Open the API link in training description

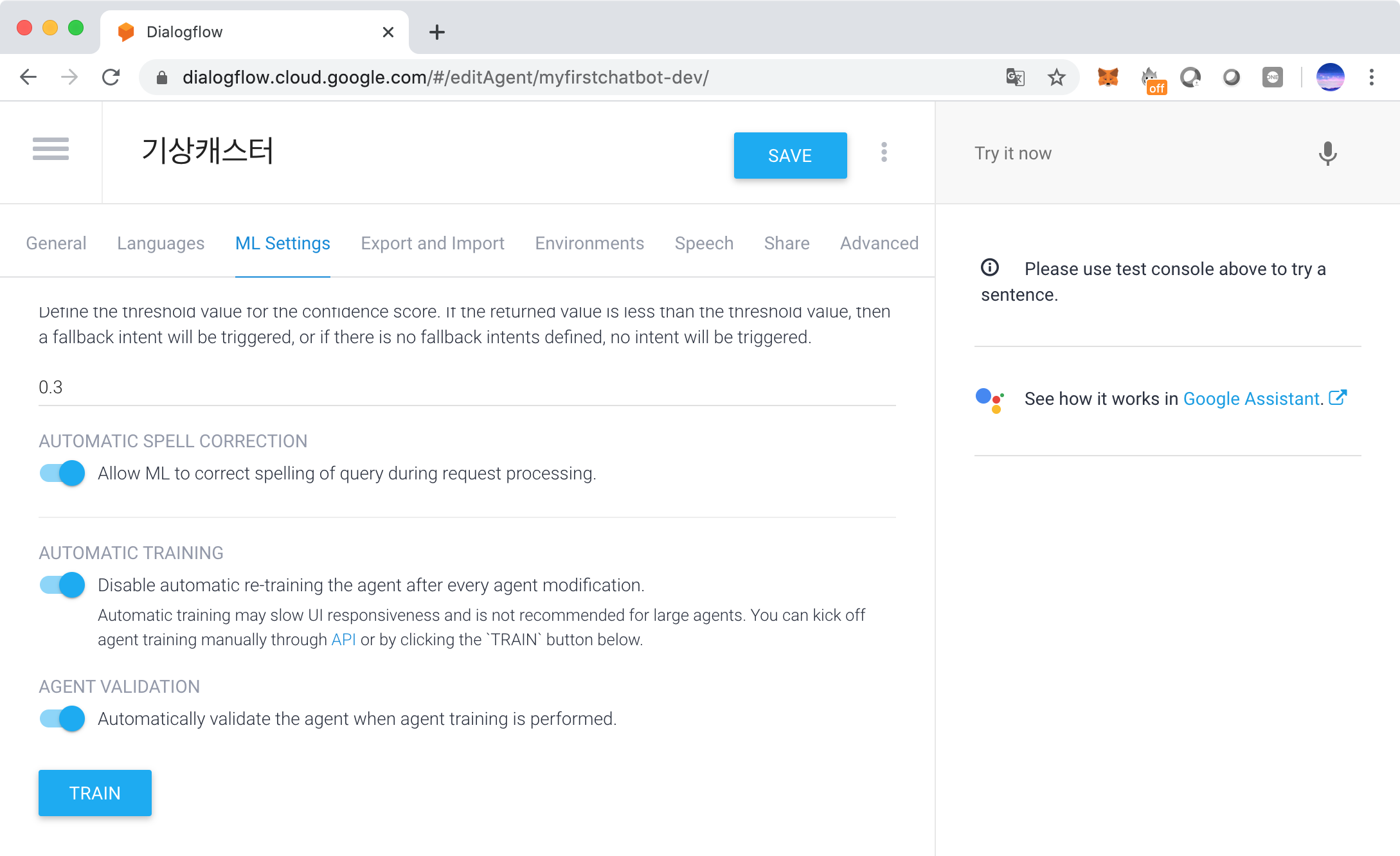click(343, 640)
